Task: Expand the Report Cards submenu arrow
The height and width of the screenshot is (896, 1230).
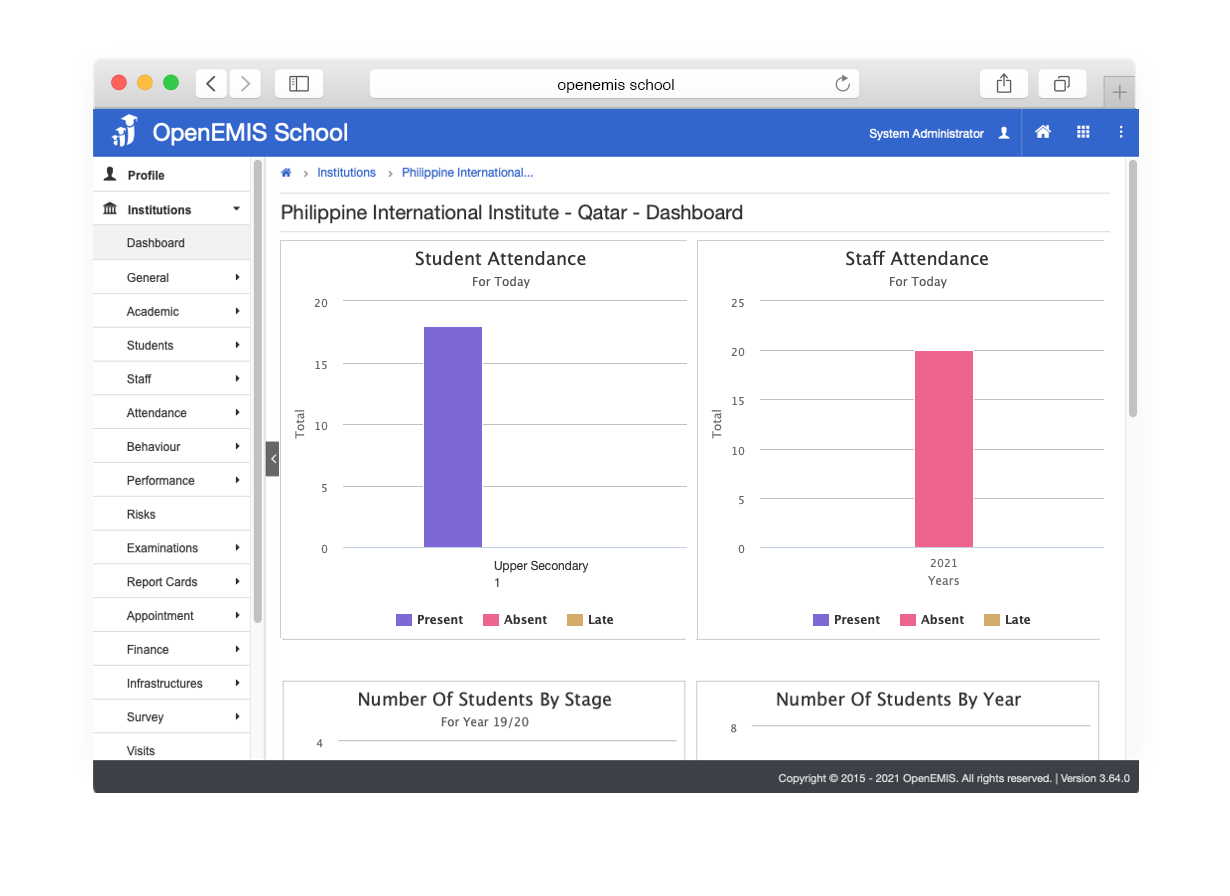Action: [238, 582]
